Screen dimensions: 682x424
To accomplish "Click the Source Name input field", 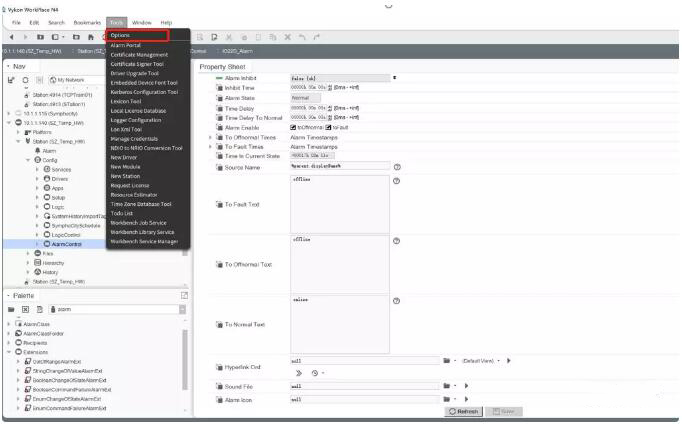I will 340,166.
